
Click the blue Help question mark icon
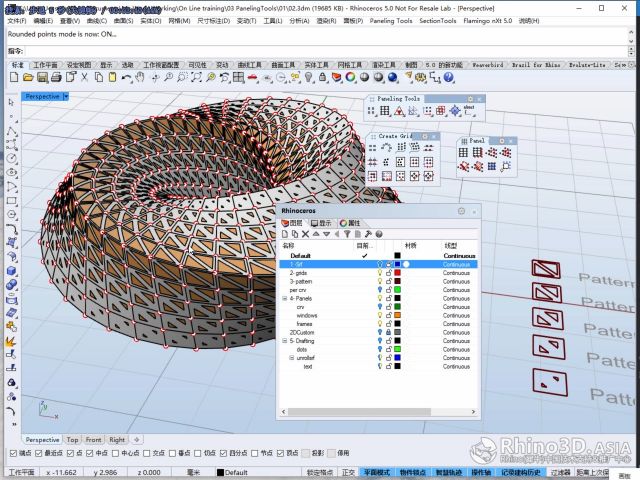[x=449, y=77]
